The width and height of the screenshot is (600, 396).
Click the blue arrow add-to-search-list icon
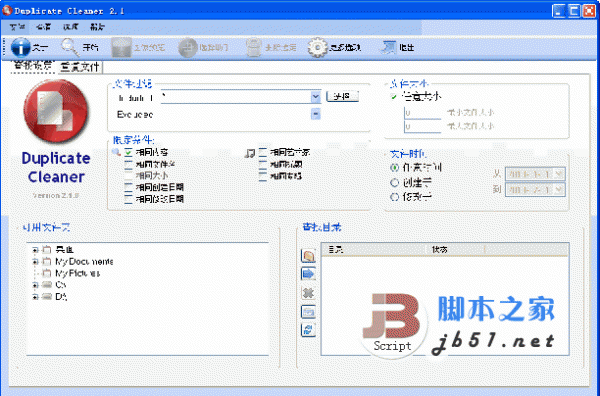click(x=308, y=274)
